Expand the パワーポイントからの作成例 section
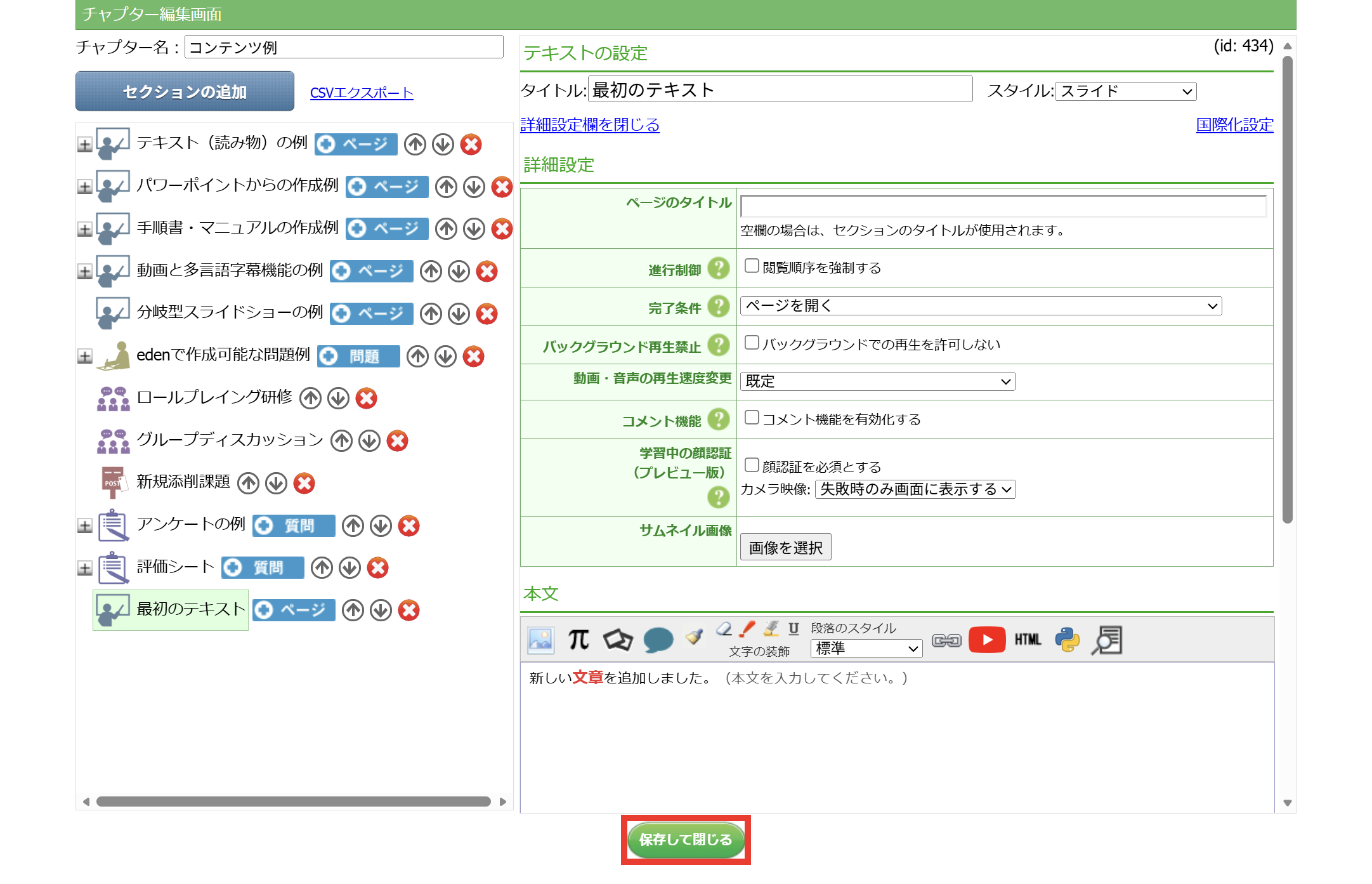 coord(84,187)
